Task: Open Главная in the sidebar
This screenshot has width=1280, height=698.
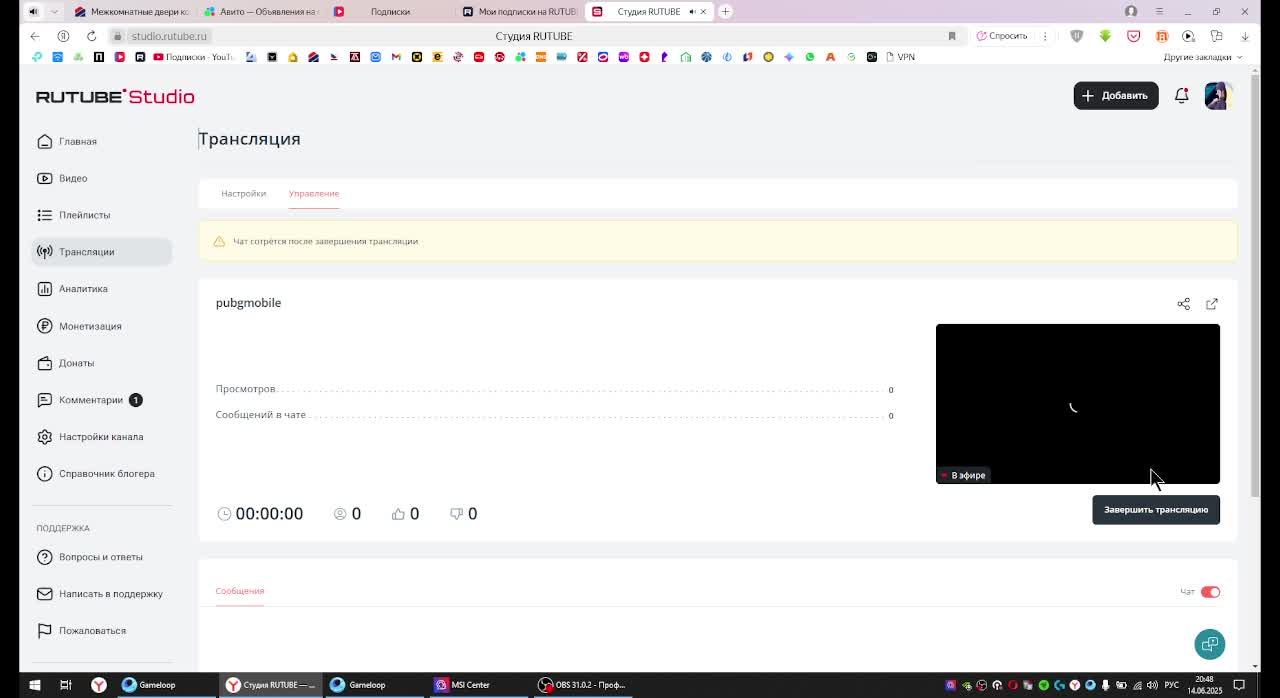Action: (x=67, y=141)
